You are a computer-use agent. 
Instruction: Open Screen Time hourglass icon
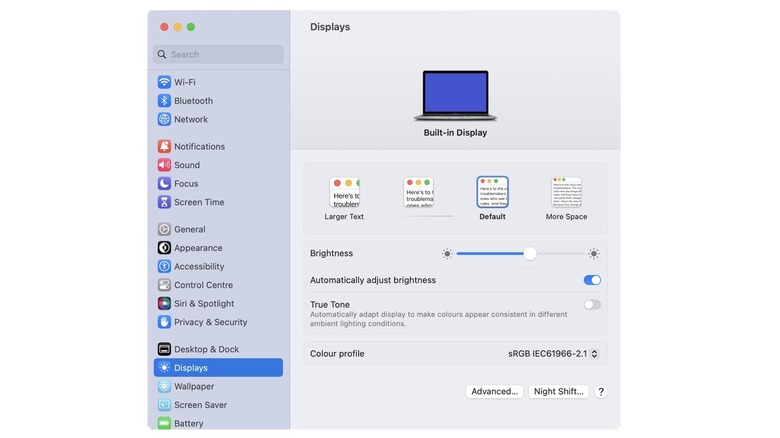click(x=164, y=202)
